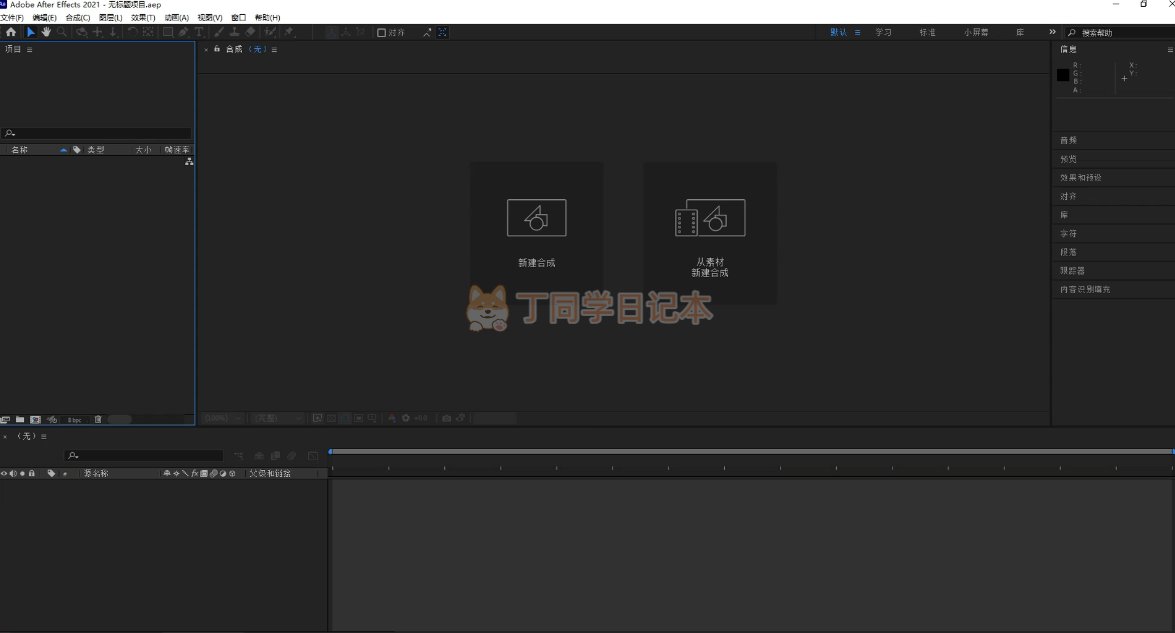Click new composition icon at project panel bottom
This screenshot has height=633, width=1175.
[x=35, y=420]
